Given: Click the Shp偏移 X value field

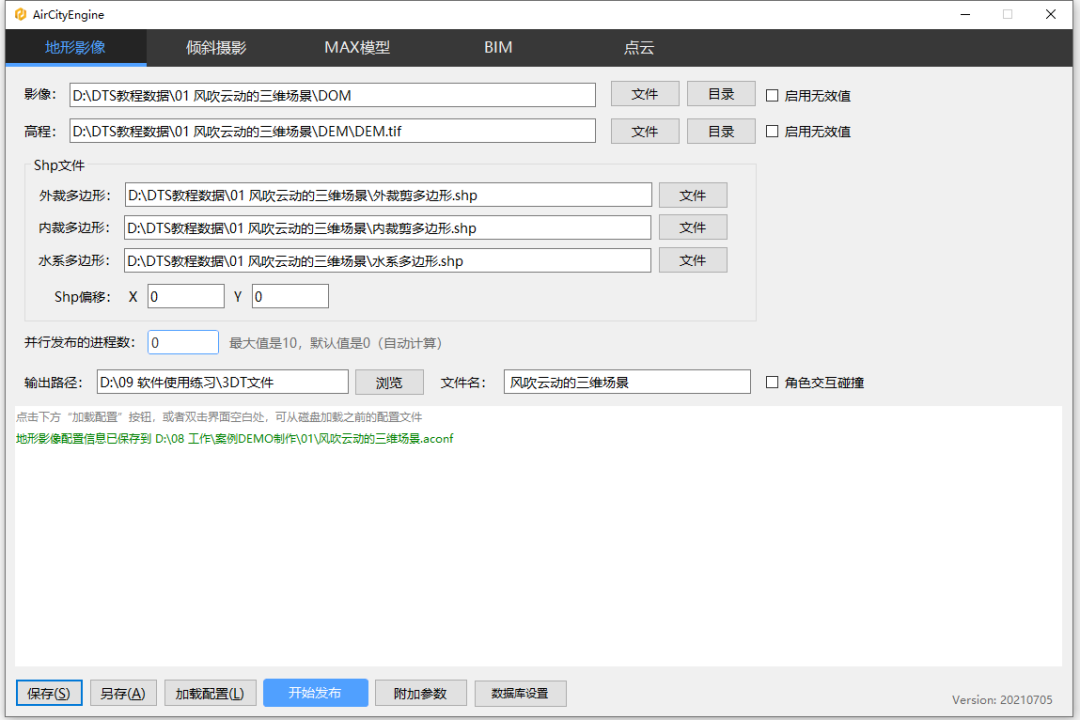Looking at the screenshot, I should point(186,296).
